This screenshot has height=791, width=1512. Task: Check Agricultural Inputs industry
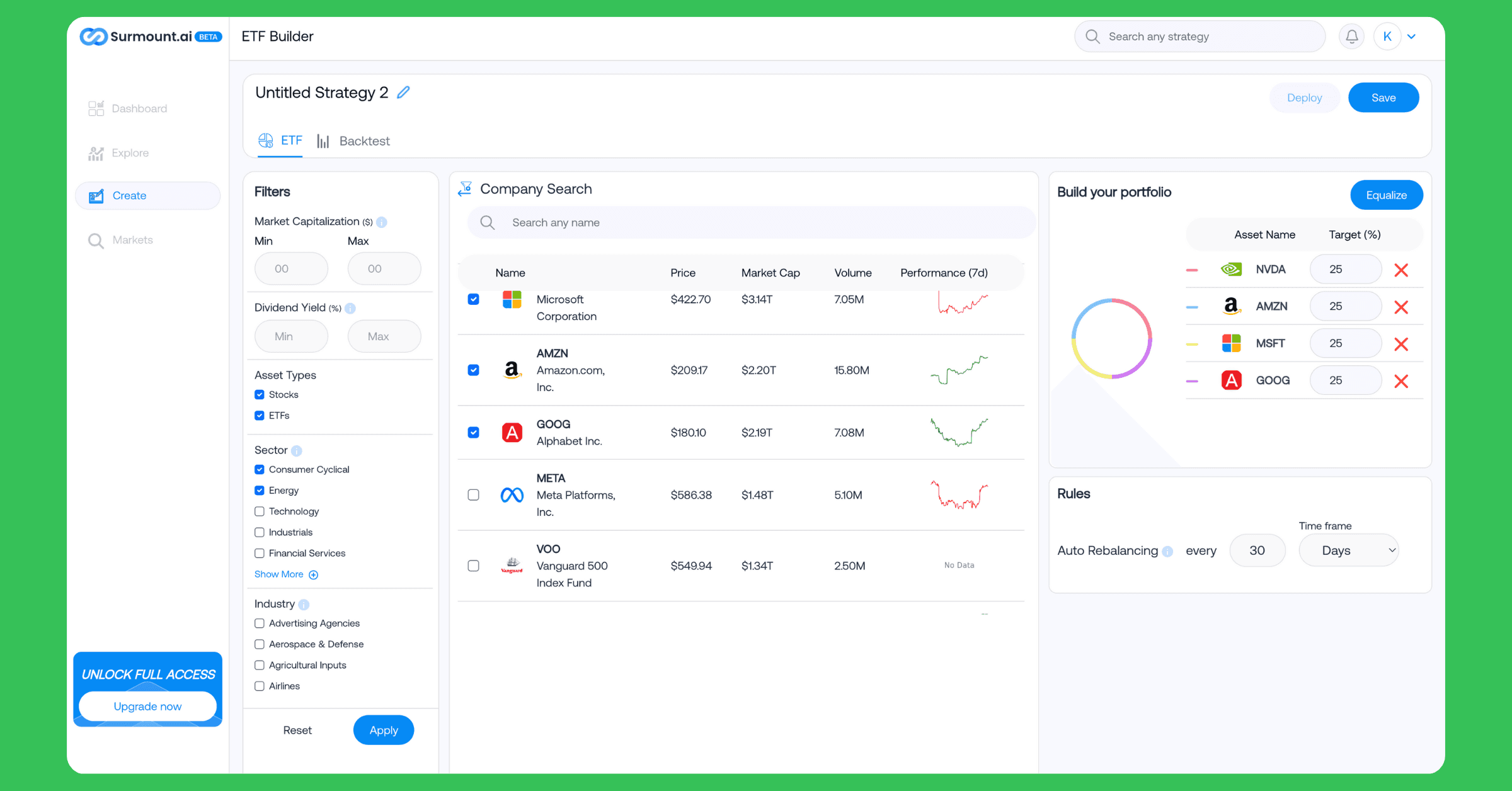(x=260, y=665)
